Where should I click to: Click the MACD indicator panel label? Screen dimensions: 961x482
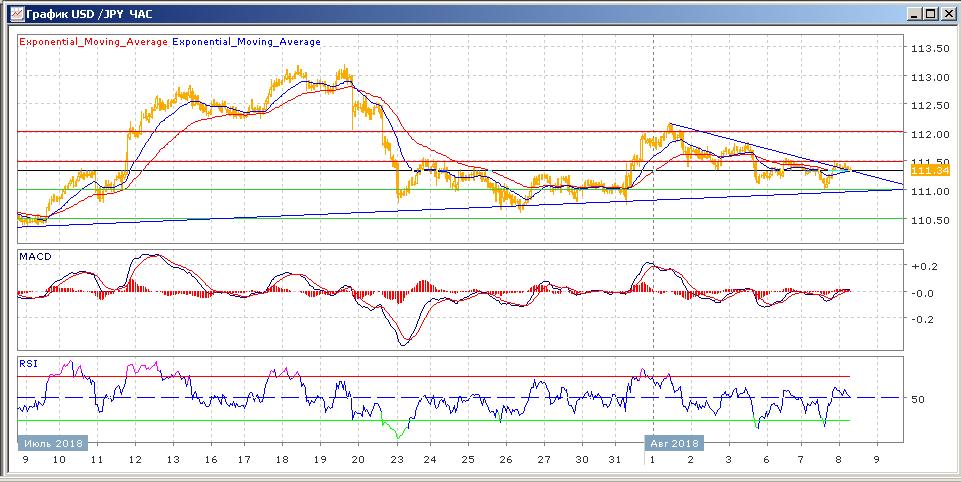click(x=36, y=257)
